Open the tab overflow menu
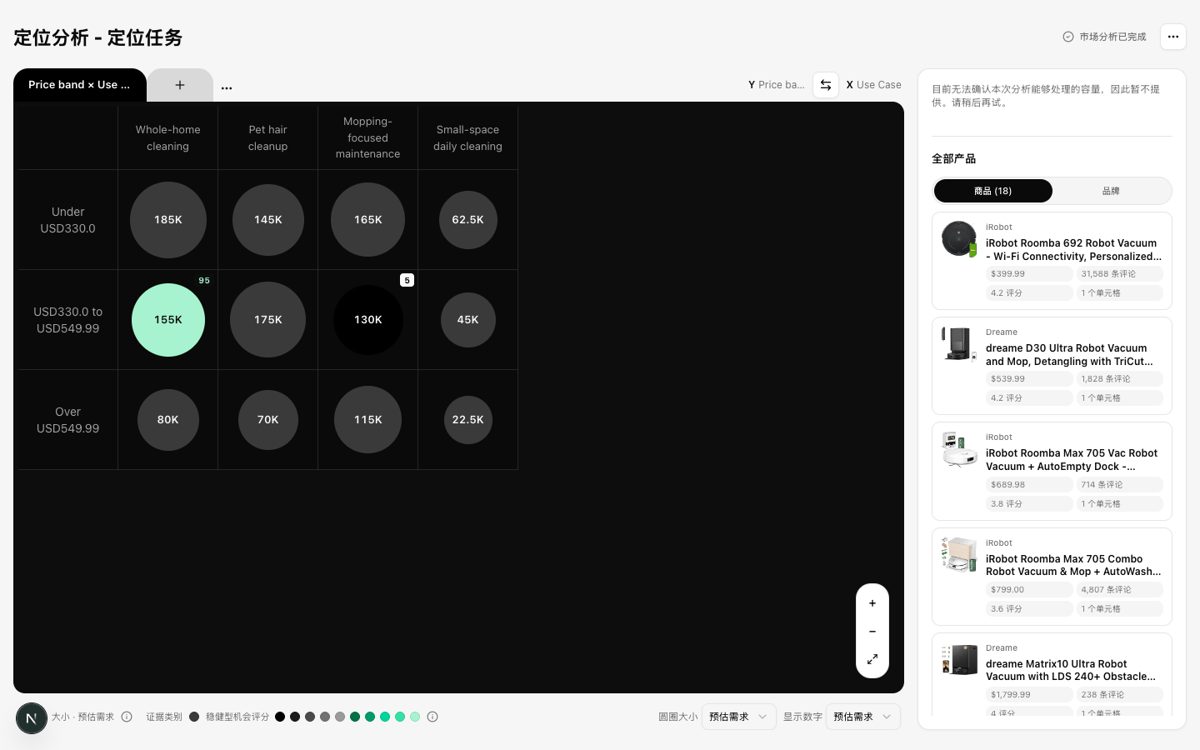This screenshot has width=1200, height=750. tap(227, 87)
